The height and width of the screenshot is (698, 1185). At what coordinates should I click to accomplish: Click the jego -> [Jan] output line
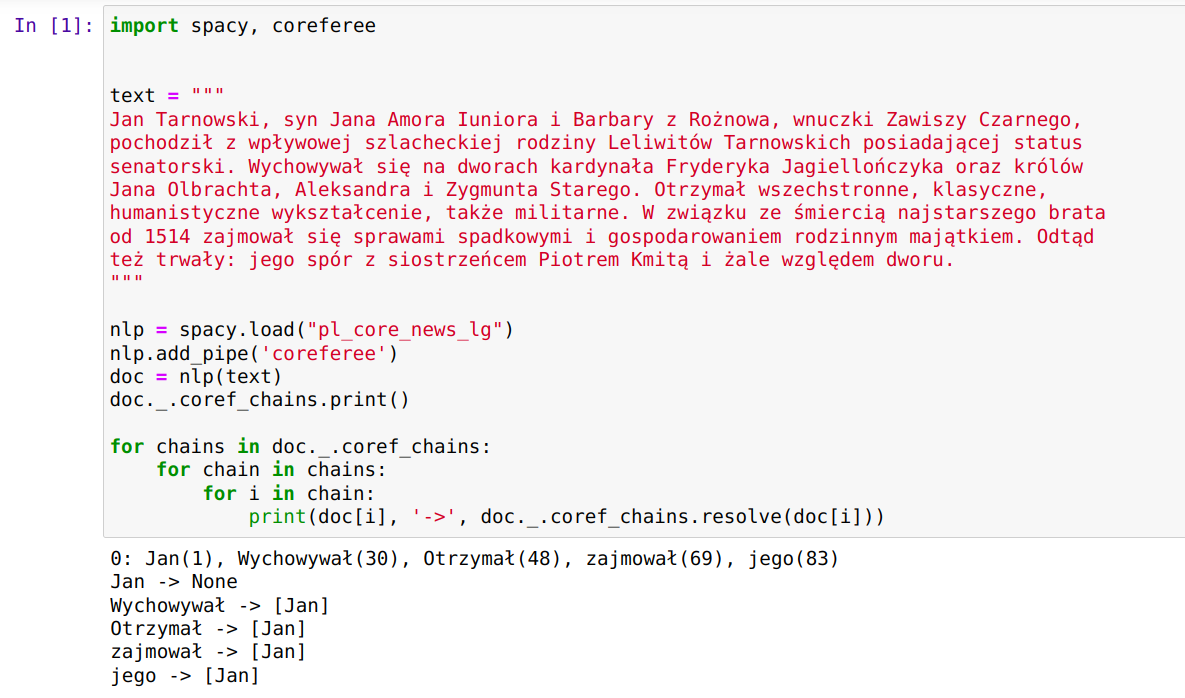pos(184,675)
